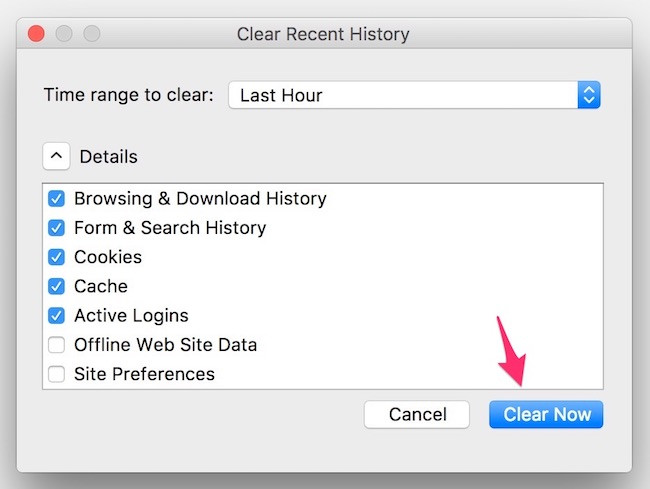Collapse the Details section with chevron

coord(56,156)
